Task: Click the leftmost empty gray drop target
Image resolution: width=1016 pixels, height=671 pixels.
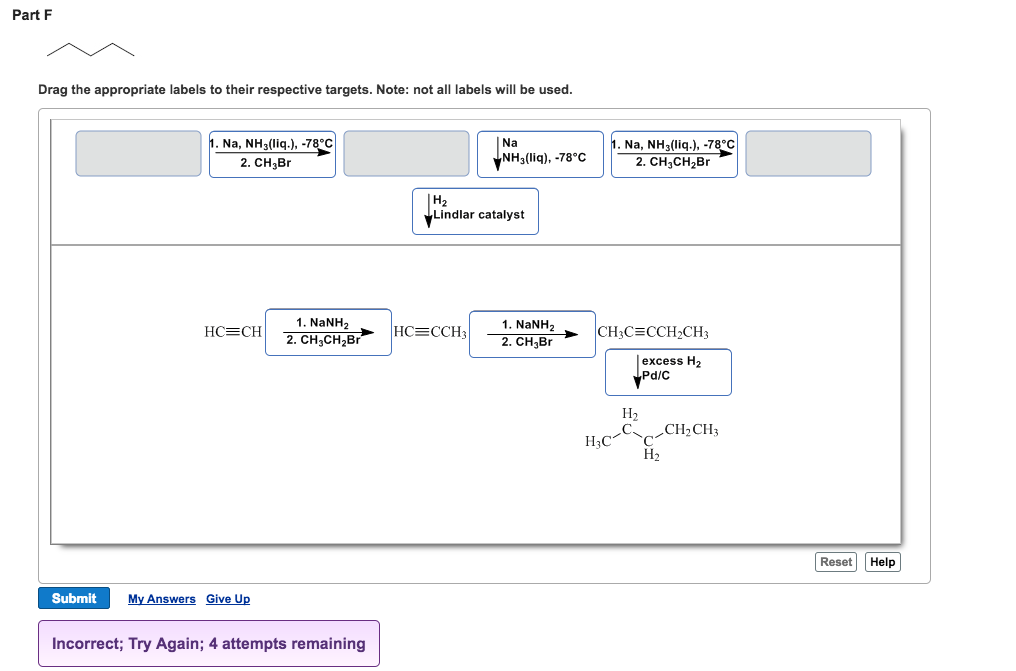Action: pos(137,153)
